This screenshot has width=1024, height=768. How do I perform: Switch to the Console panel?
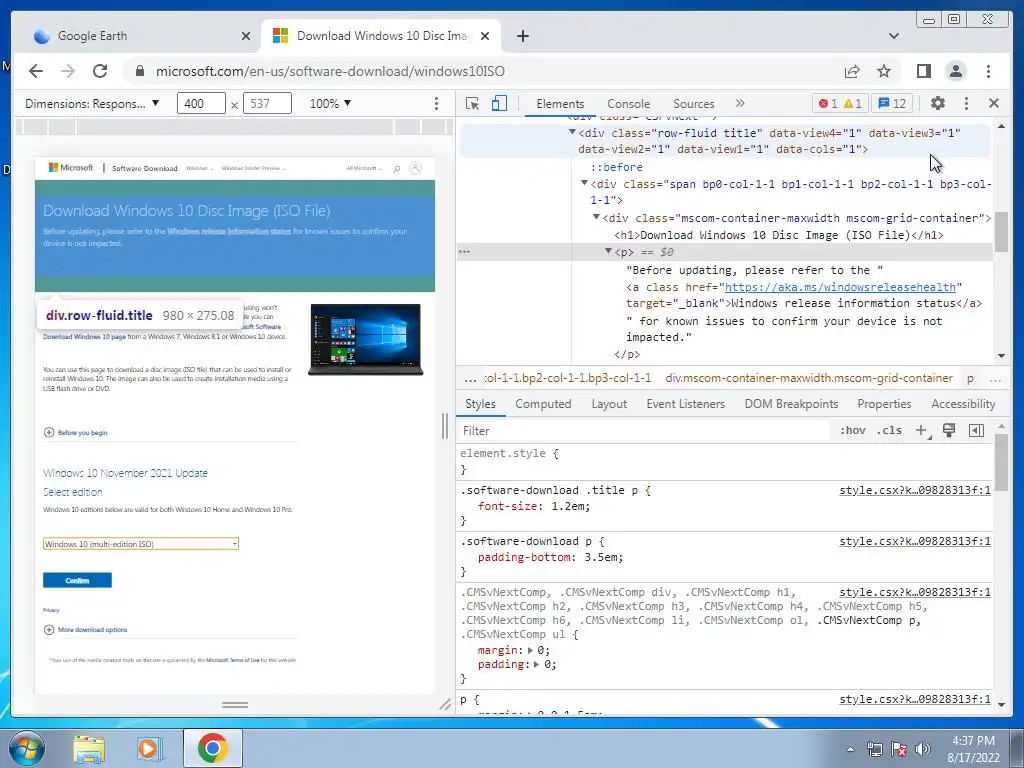point(628,104)
